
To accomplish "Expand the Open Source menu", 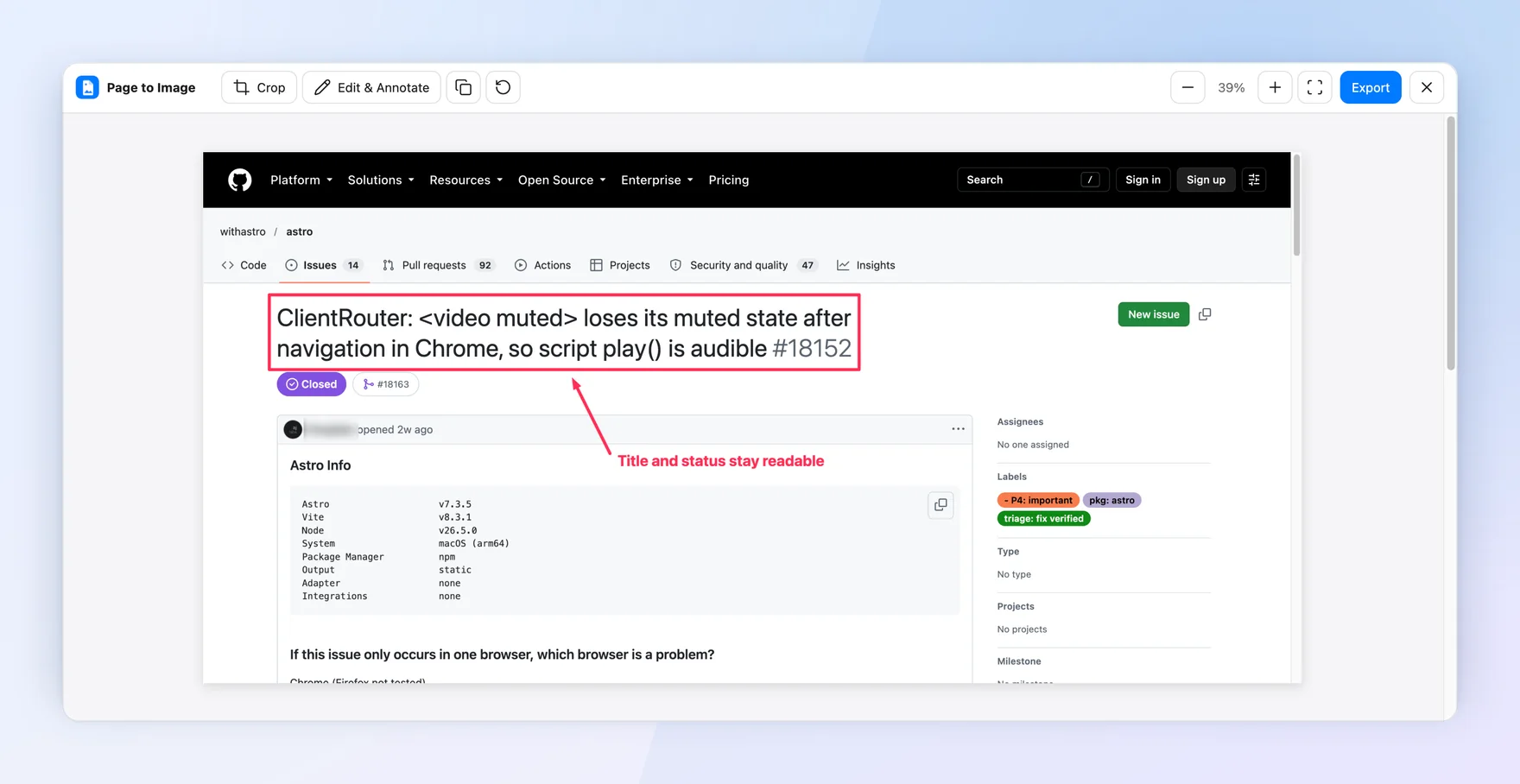I will tap(561, 180).
